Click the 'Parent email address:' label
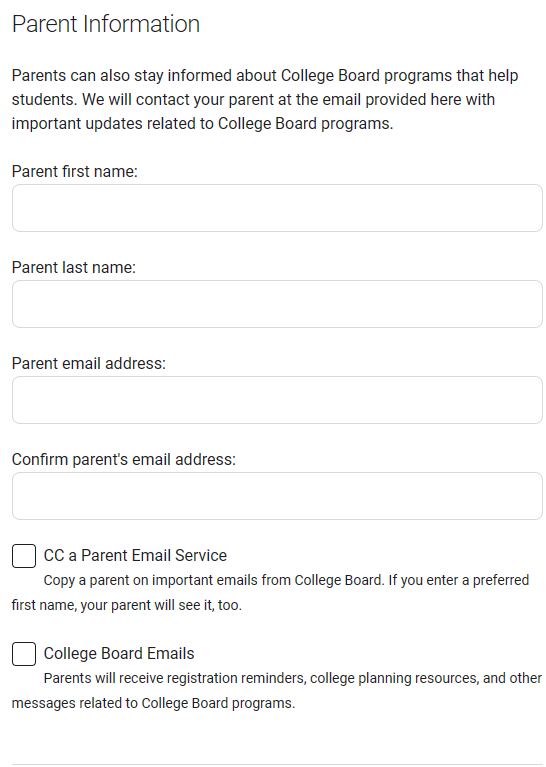Viewport: 546px width, 767px height. pos(89,363)
